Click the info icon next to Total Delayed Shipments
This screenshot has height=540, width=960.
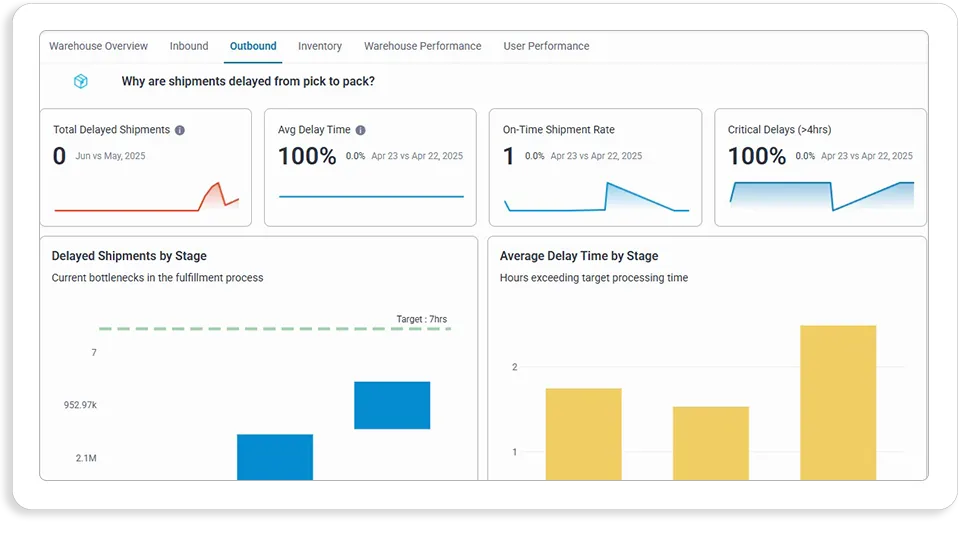[x=179, y=130]
